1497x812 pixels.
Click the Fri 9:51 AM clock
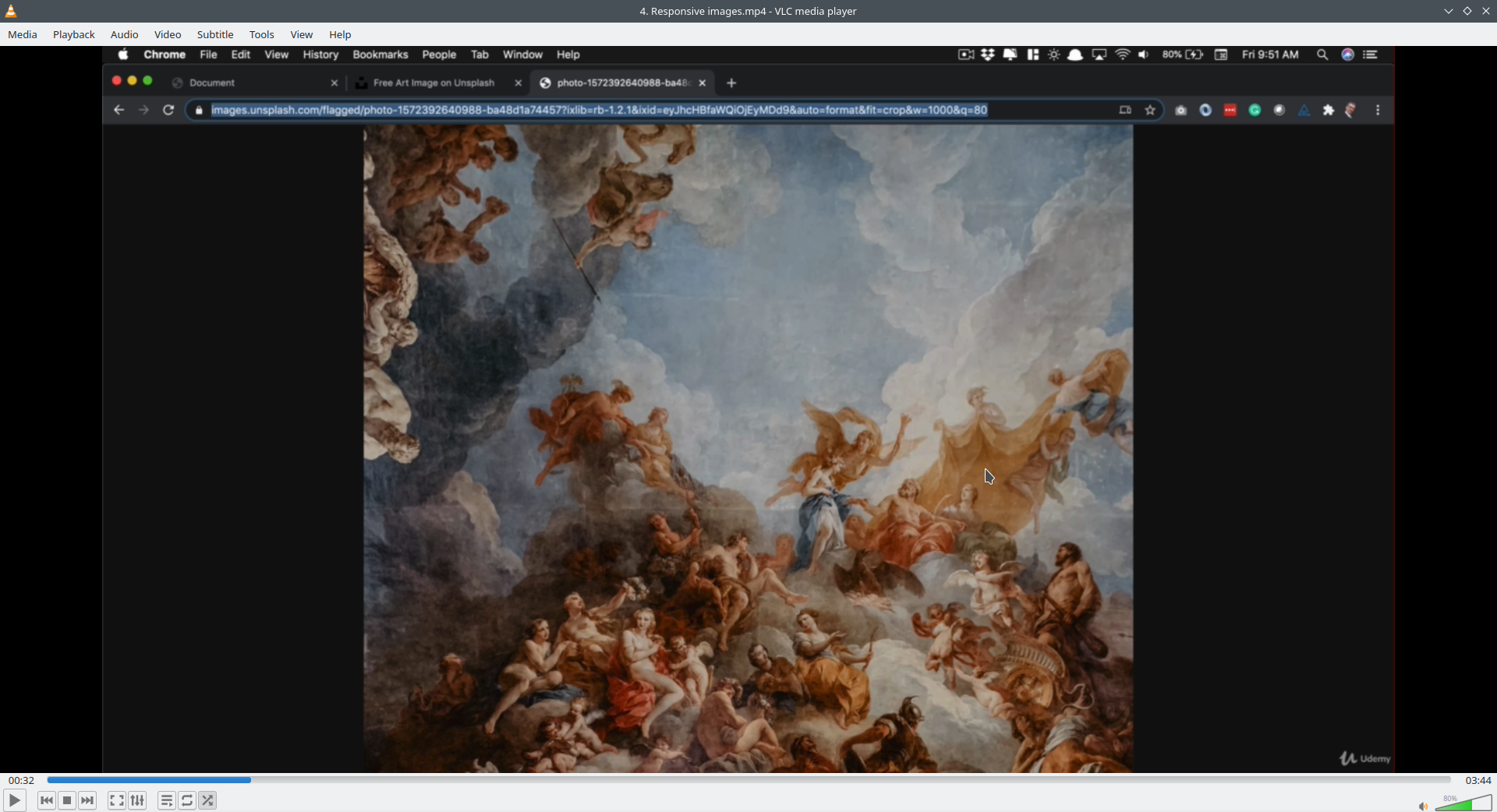point(1270,55)
